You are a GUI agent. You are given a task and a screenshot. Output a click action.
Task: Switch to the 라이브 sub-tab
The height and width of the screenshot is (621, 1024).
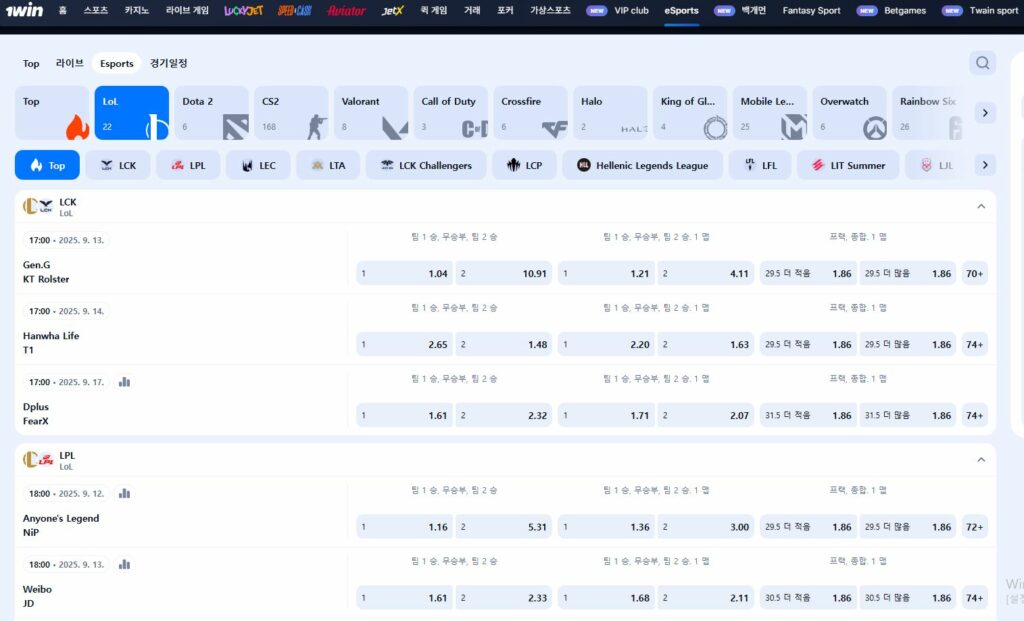[x=69, y=63]
